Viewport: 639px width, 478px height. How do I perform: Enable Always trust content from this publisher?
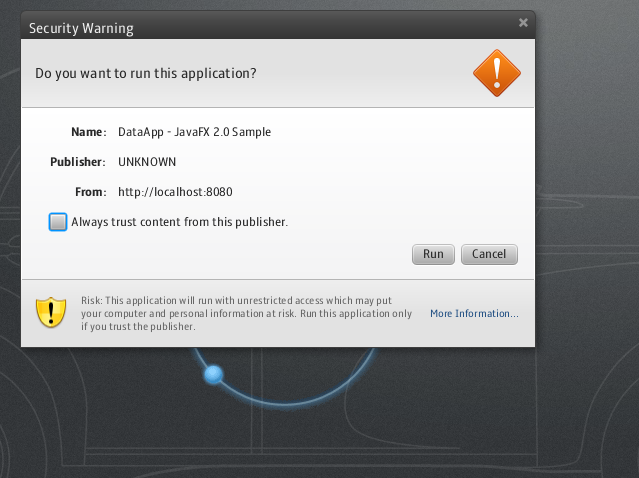pyautogui.click(x=58, y=222)
